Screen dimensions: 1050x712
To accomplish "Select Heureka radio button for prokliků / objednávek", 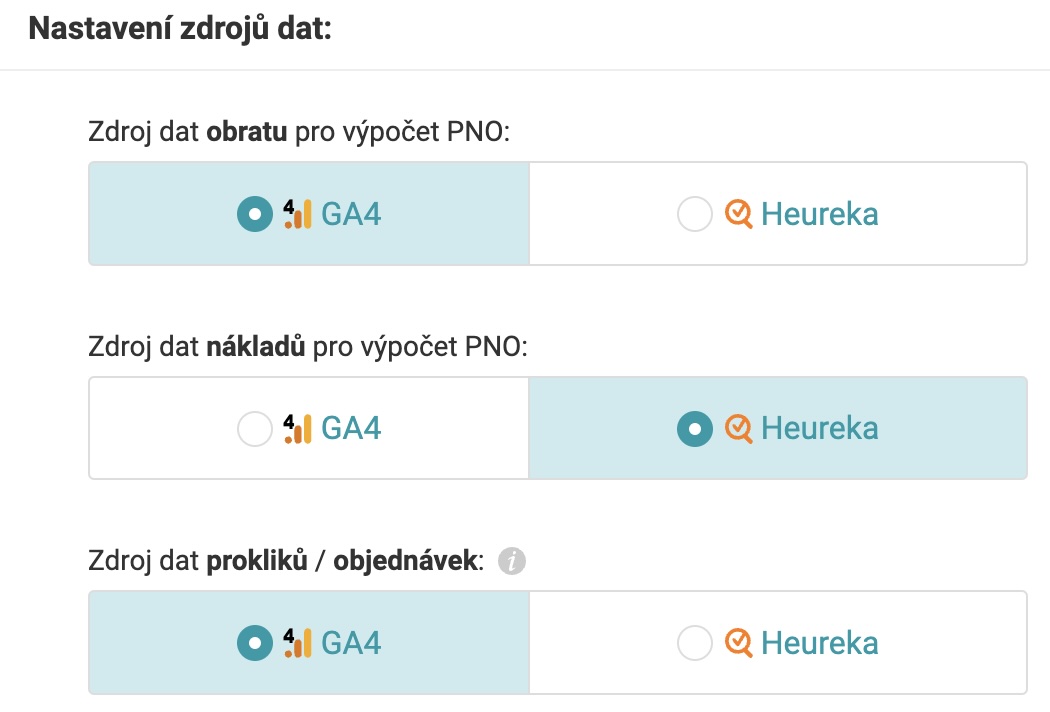I will pos(694,643).
